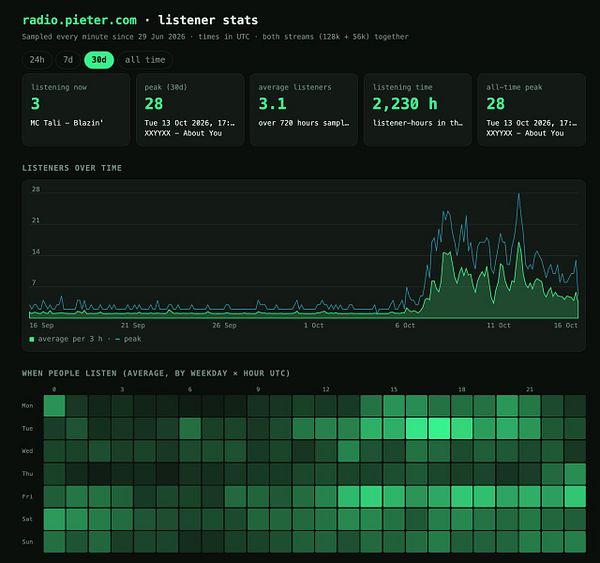This screenshot has width=600, height=563.
Task: Click the green average-per-3h legend square
Action: (x=32, y=339)
